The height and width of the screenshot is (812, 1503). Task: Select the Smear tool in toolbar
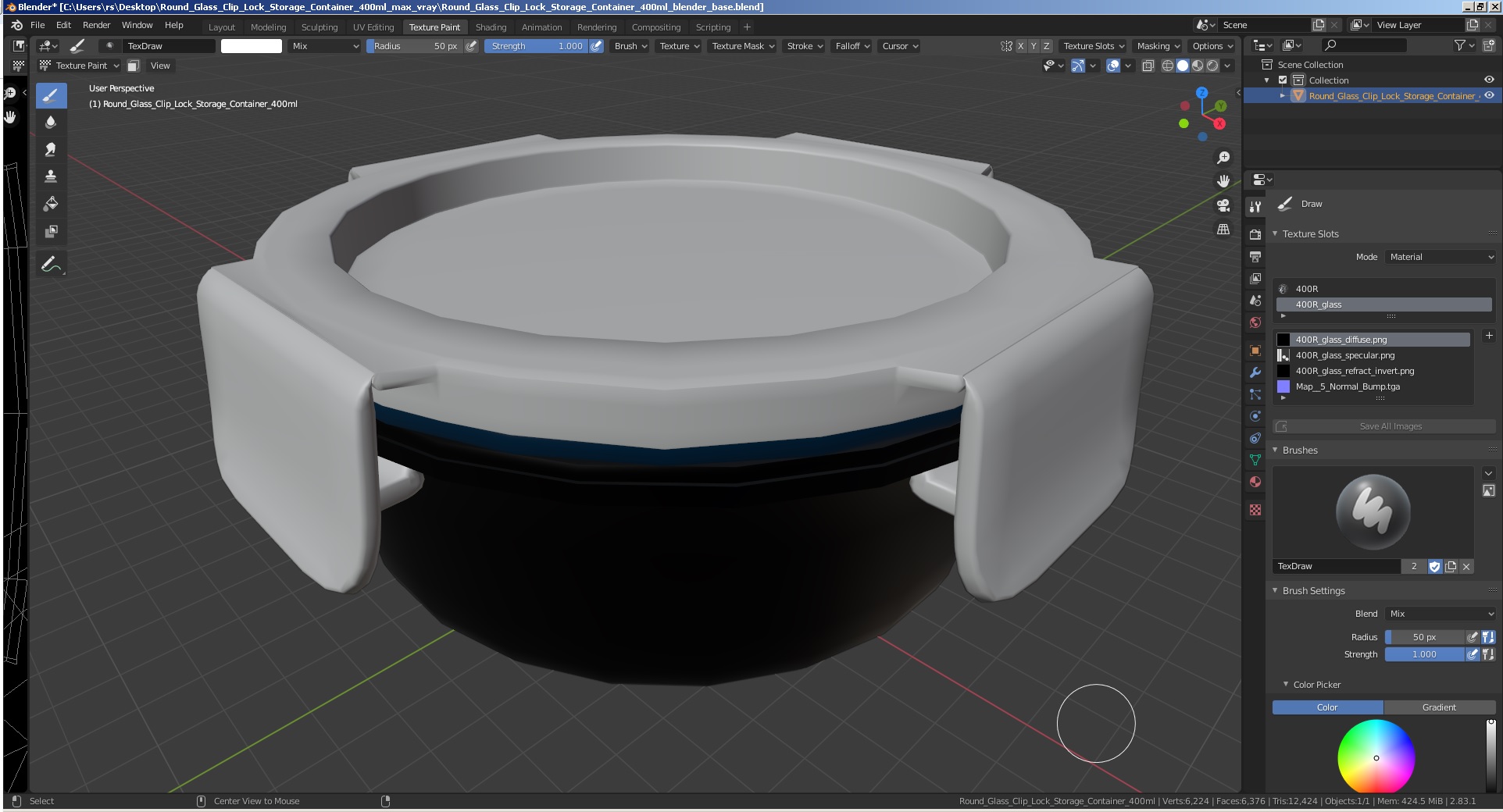[x=51, y=149]
